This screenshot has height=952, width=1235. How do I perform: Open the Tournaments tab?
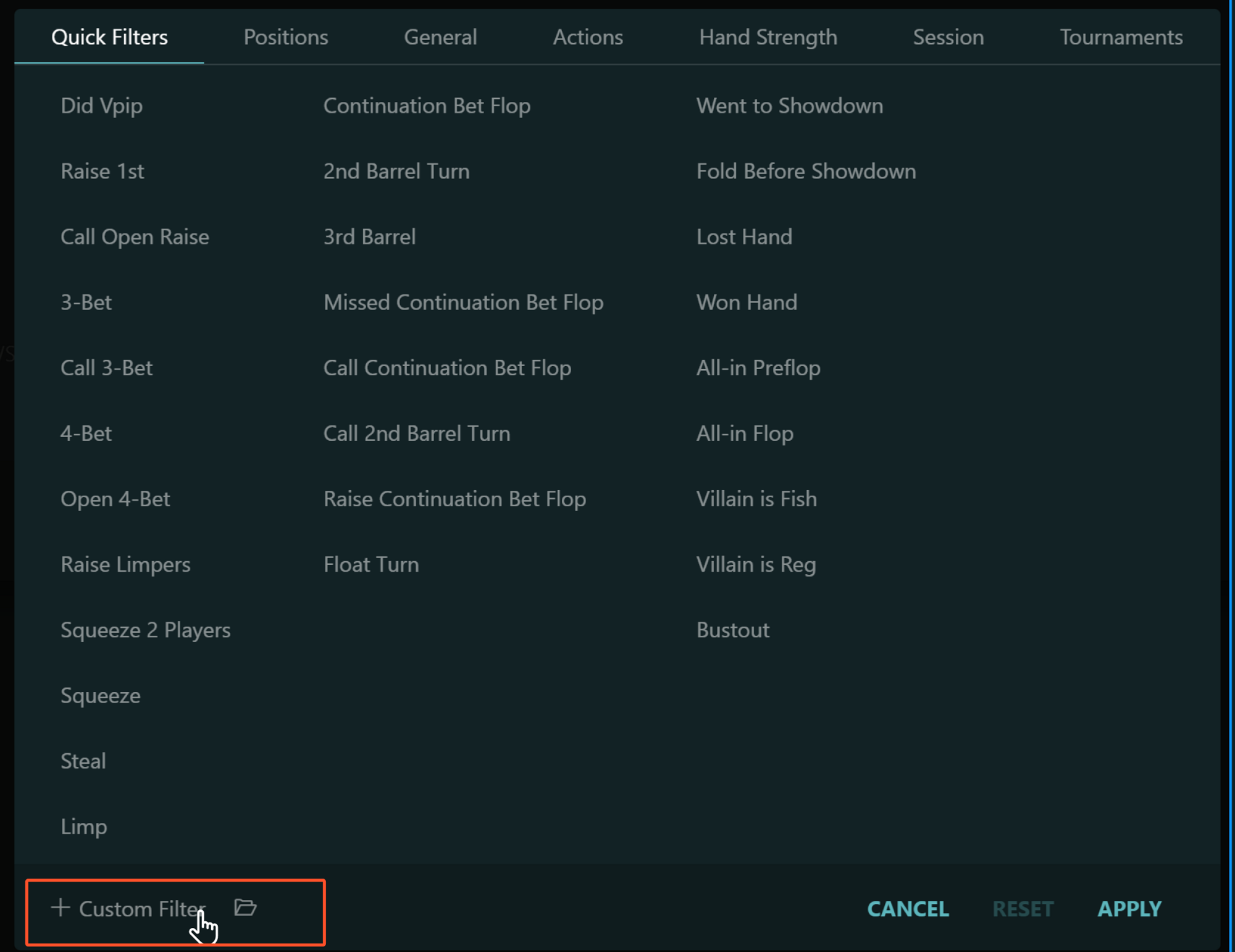1121,37
